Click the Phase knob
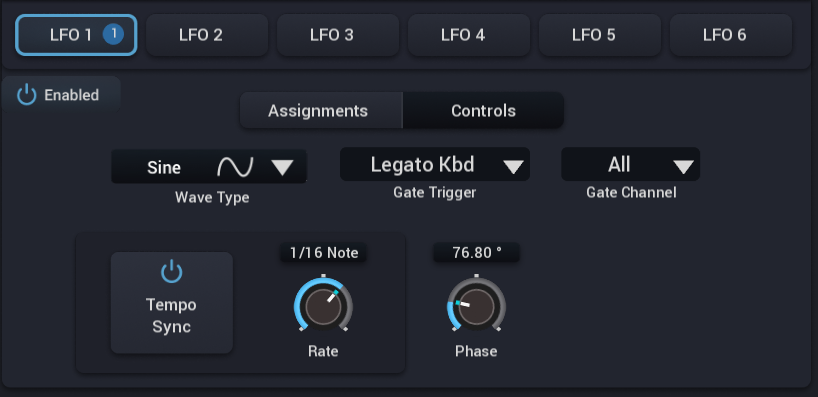818x397 pixels. (x=476, y=307)
